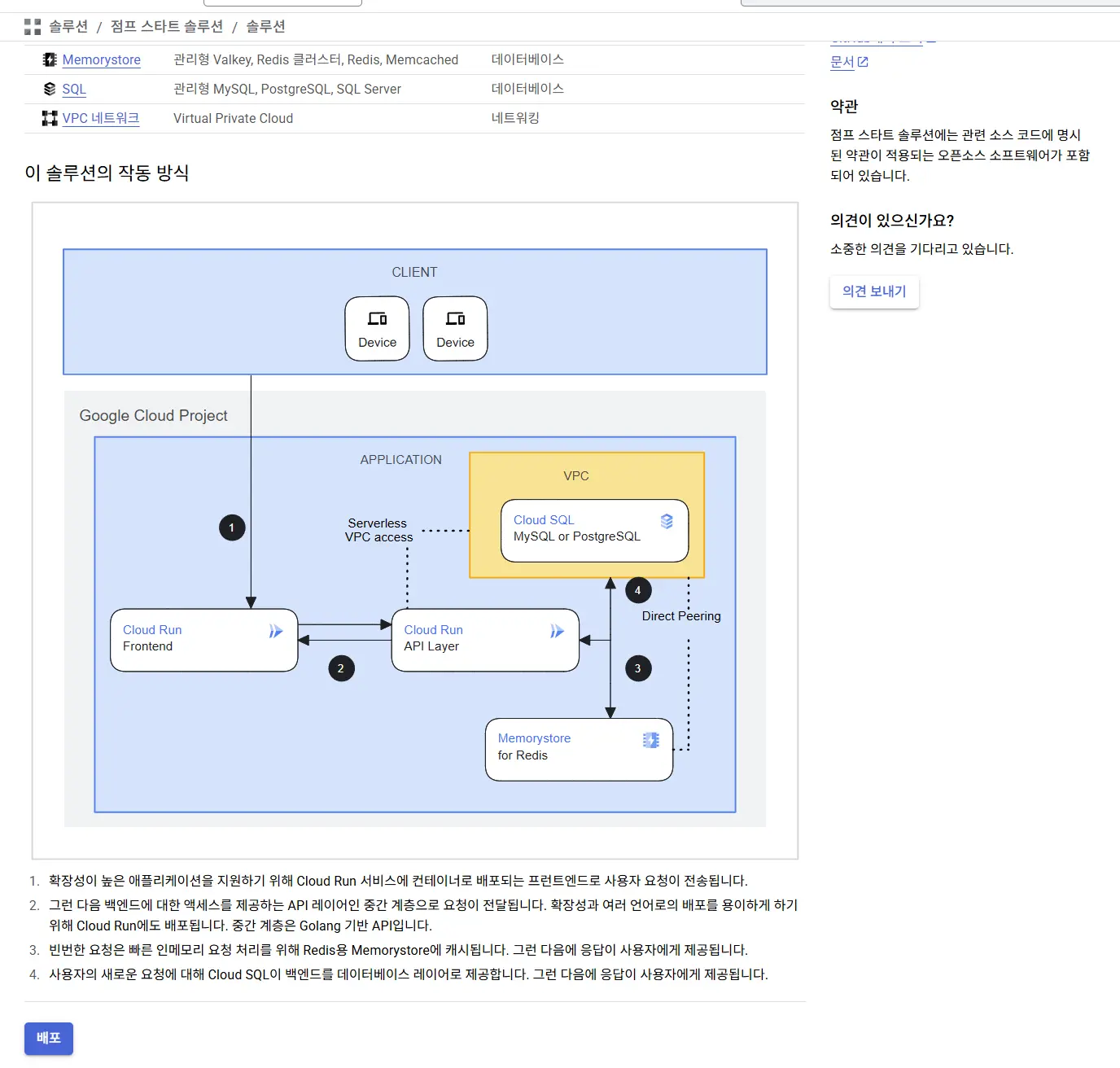
Task: Click the SQL database icon beside SQL link
Action: tap(49, 89)
